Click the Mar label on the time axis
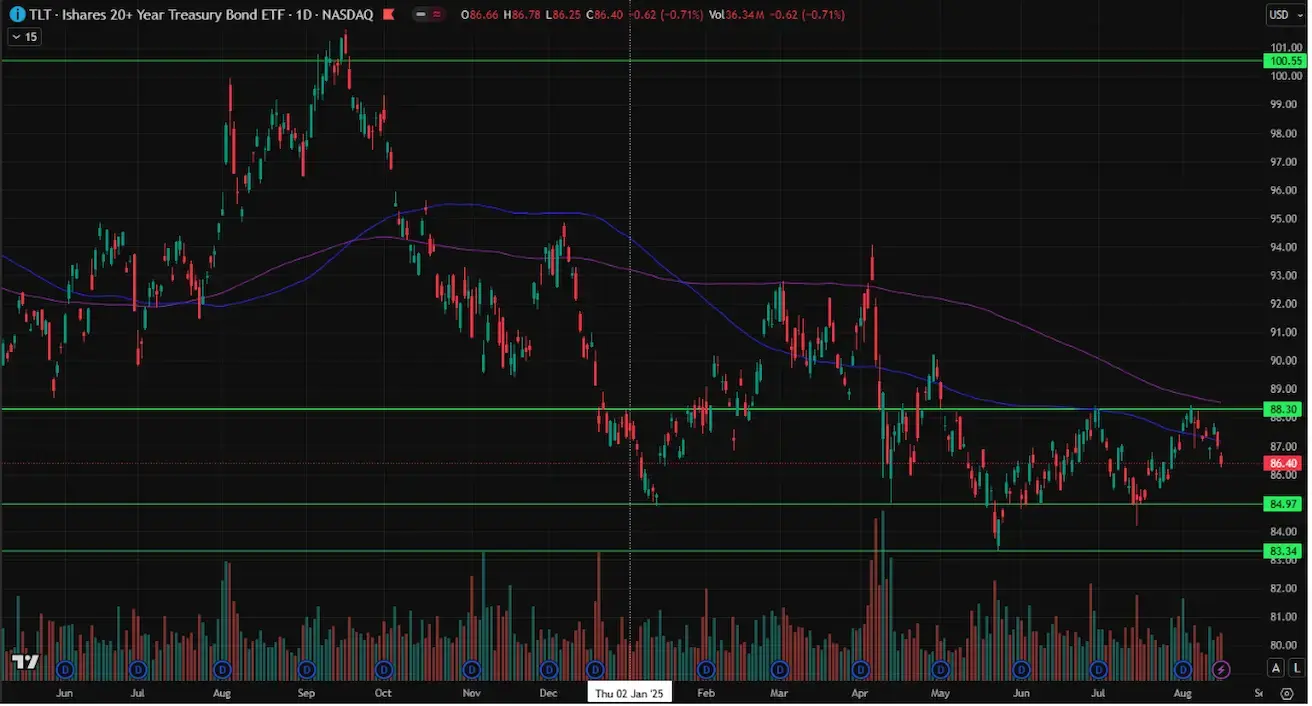1312x706 pixels. click(780, 693)
